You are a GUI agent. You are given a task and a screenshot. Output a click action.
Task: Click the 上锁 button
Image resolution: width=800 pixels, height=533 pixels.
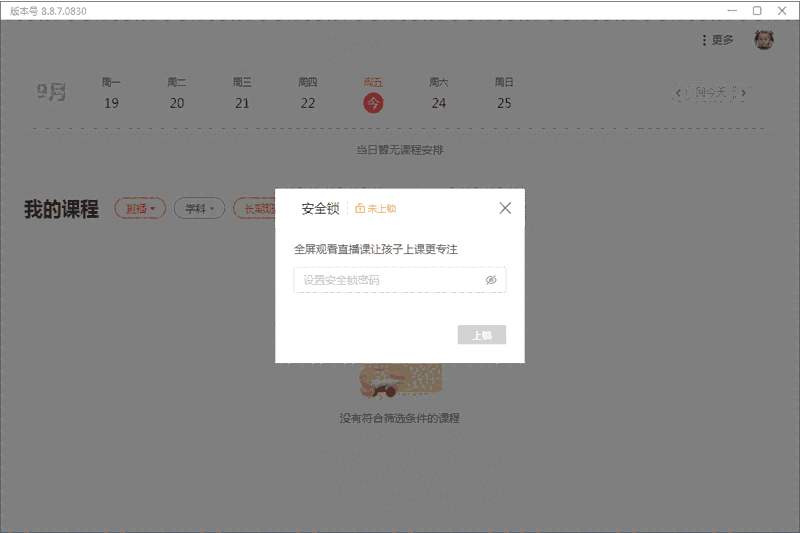(482, 335)
